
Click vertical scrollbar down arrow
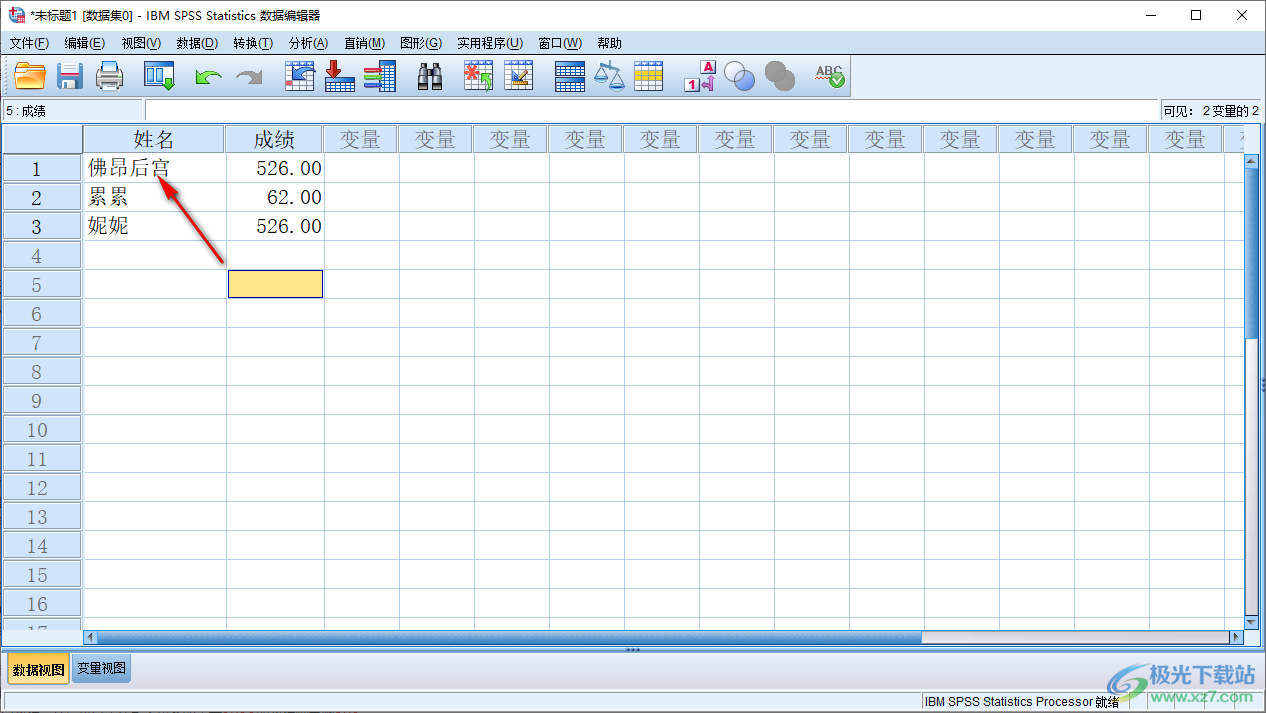pos(1250,621)
